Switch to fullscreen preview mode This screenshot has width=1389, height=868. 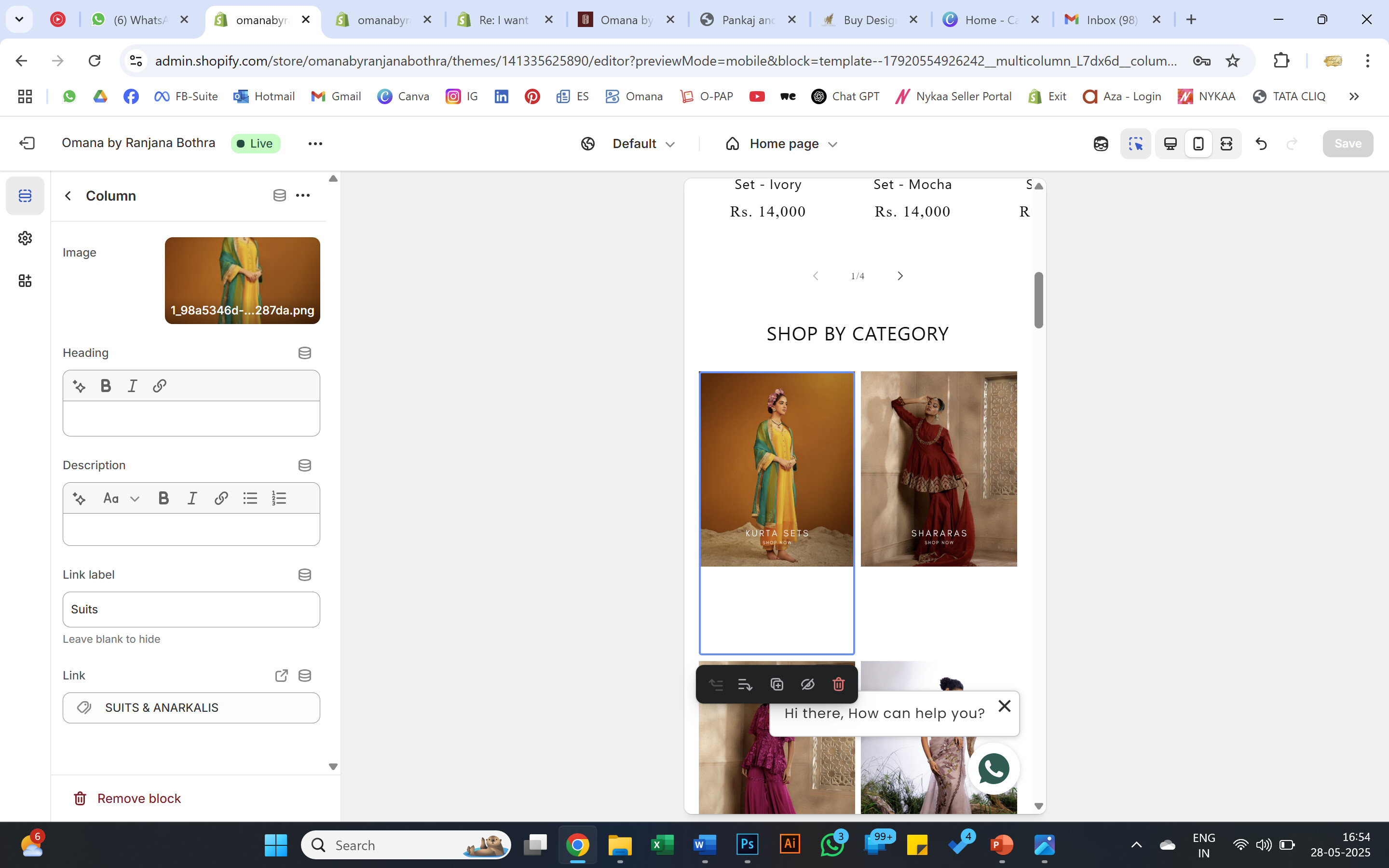coord(1226,144)
